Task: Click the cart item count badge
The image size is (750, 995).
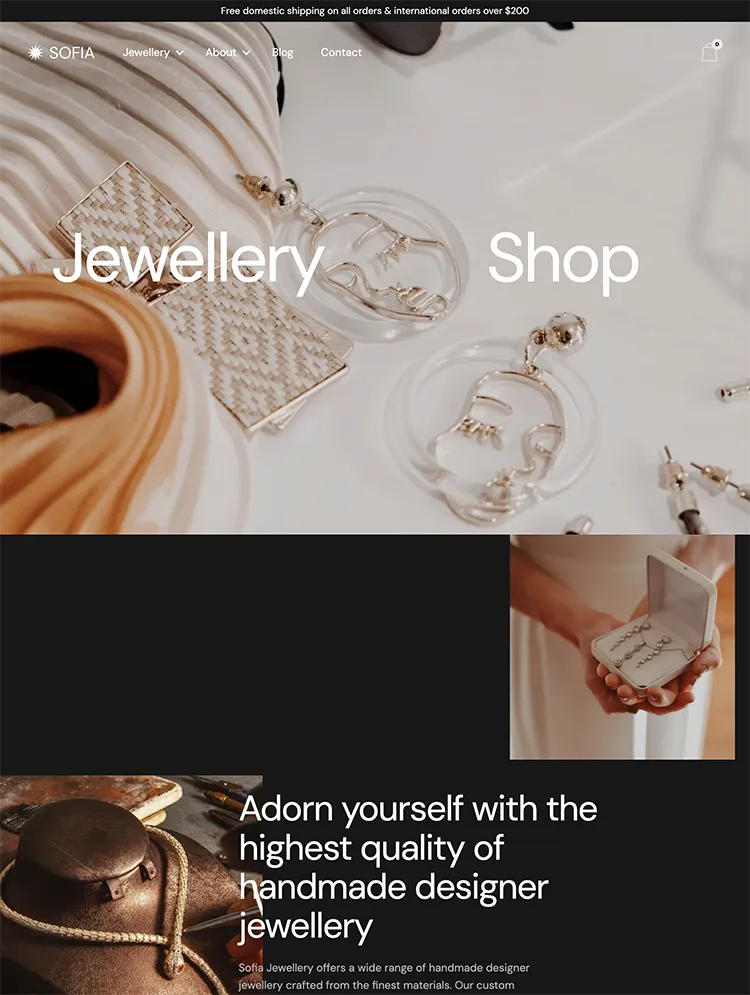Action: pos(717,44)
